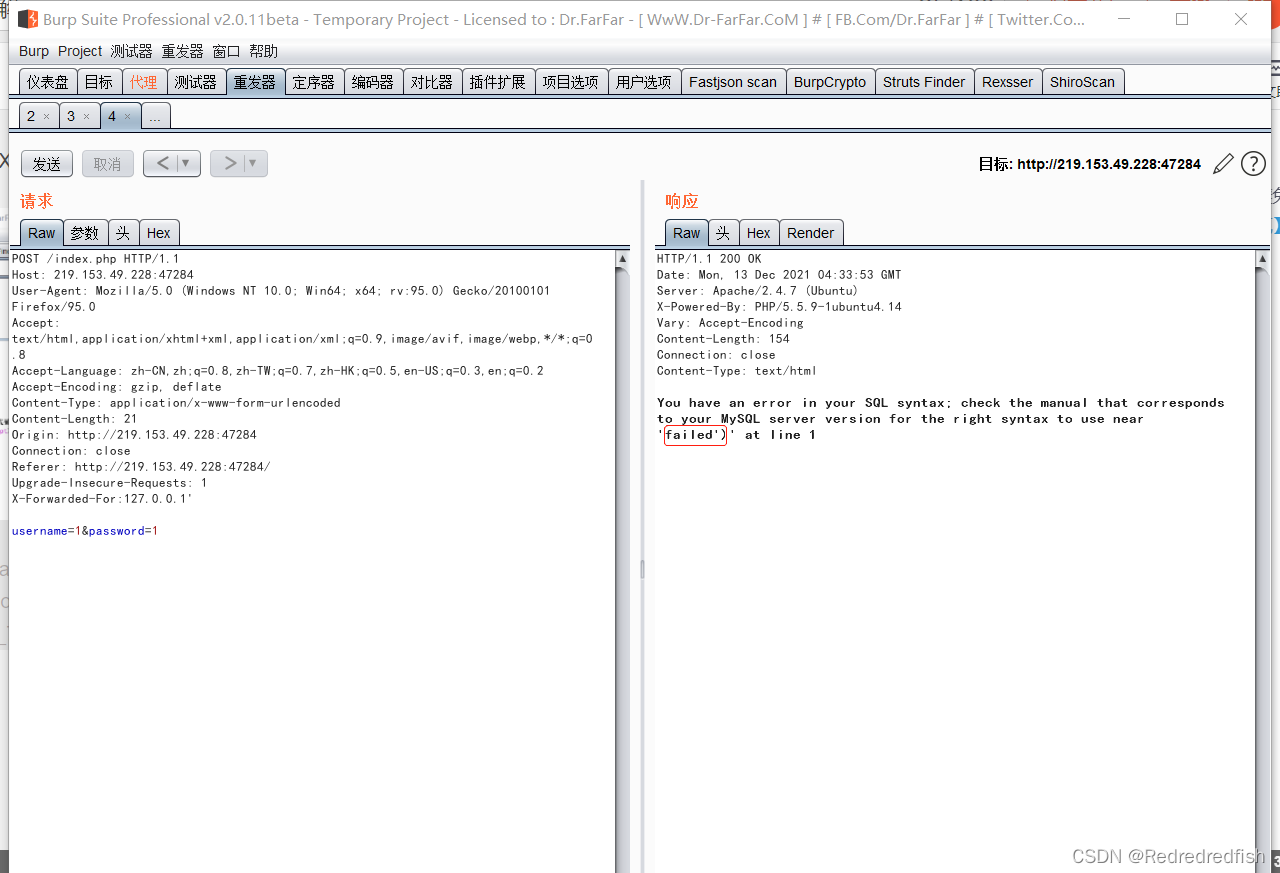Go back to previous request with < button

[162, 163]
